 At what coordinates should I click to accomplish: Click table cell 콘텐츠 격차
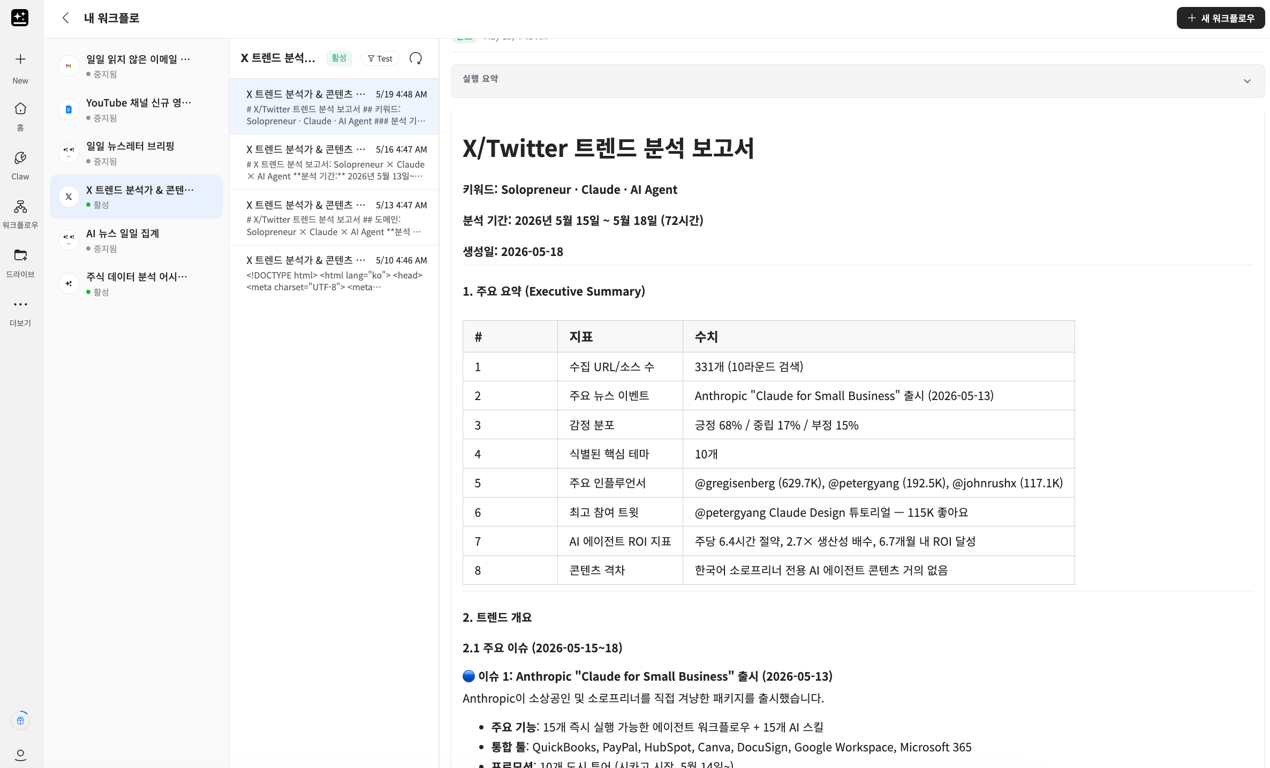click(x=620, y=570)
